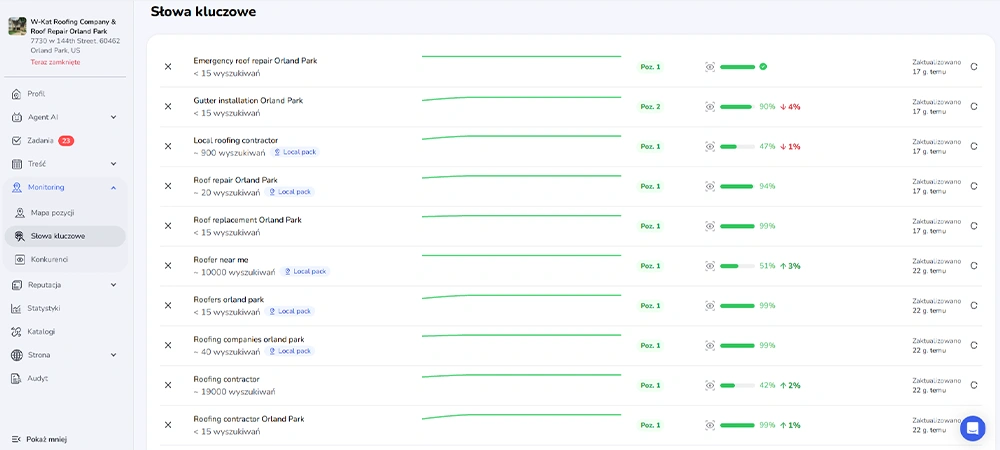The width and height of the screenshot is (1000, 450).
Task: Collapse the Monitoring section
Action: pyautogui.click(x=113, y=187)
